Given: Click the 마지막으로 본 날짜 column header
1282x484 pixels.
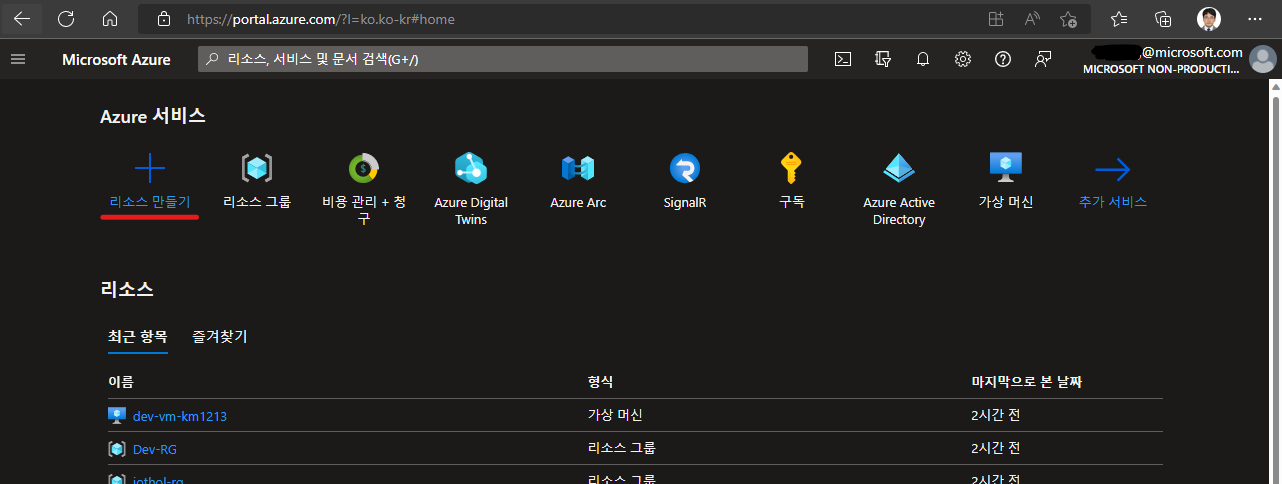Looking at the screenshot, I should 1027,382.
